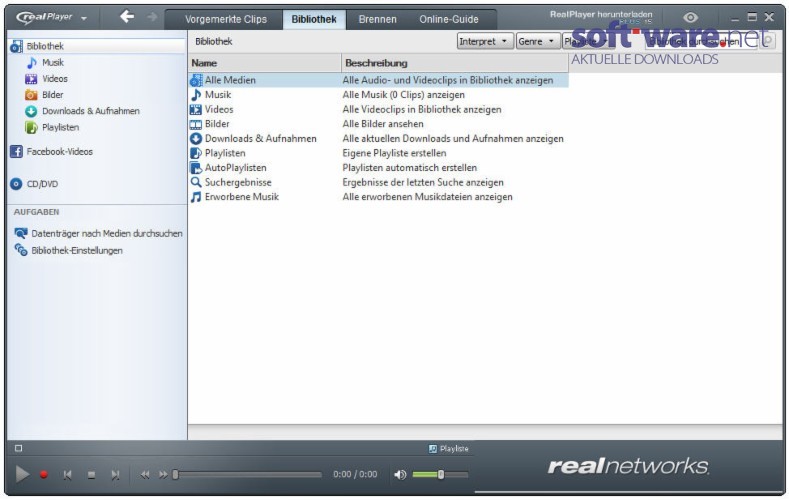Click the red Record button
Viewport: 789px width, 500px height.
coord(44,474)
